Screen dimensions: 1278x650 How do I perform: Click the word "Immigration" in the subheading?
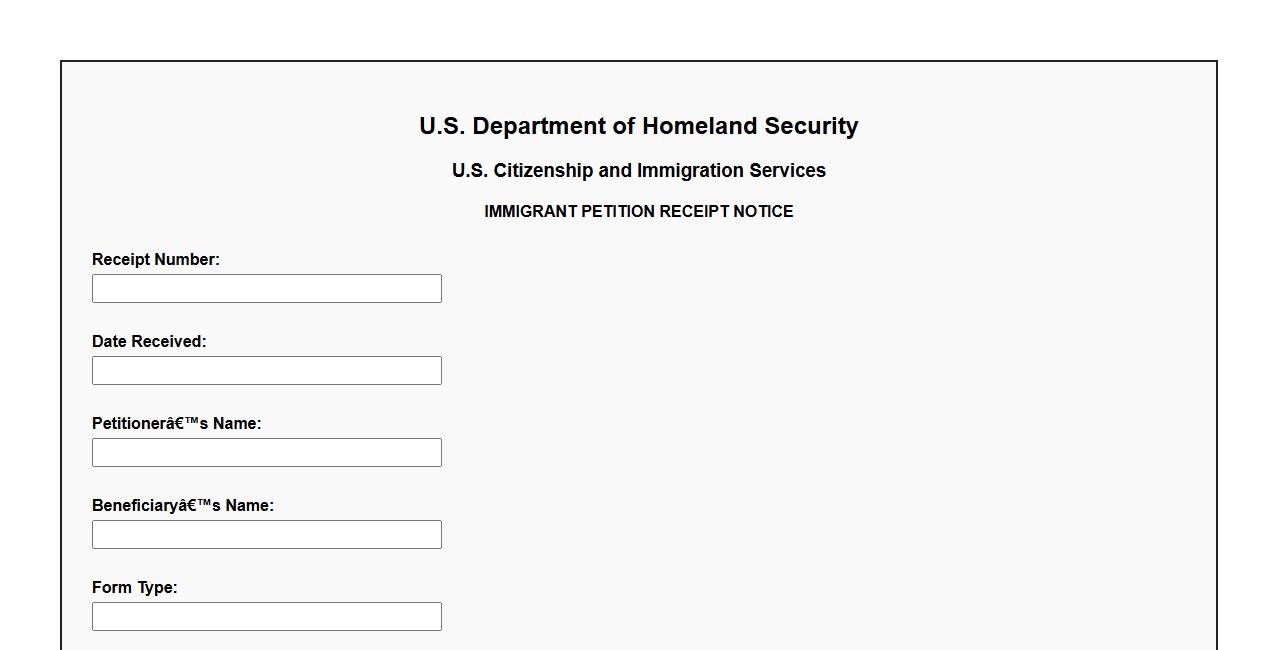(x=688, y=171)
